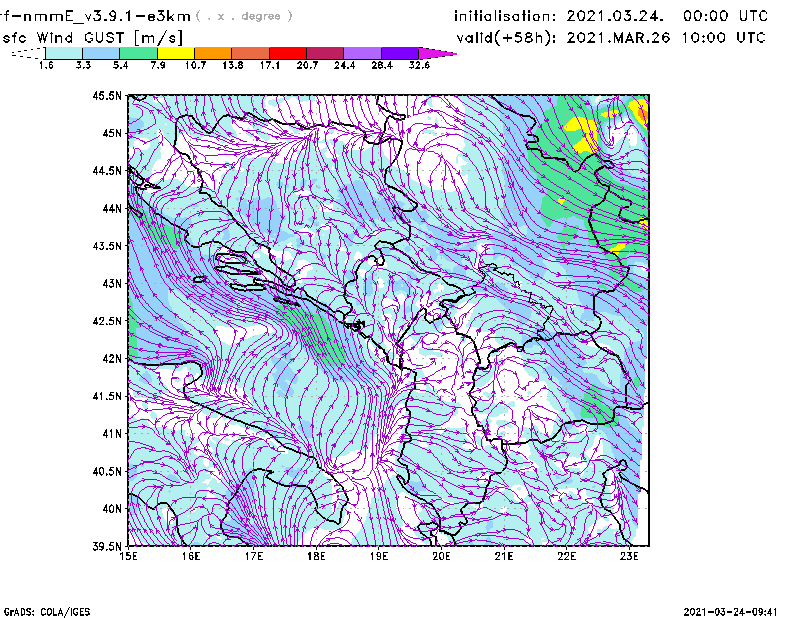Viewport: 800px width, 618px height.
Task: Click the legend value 10.7
Action: (x=195, y=65)
